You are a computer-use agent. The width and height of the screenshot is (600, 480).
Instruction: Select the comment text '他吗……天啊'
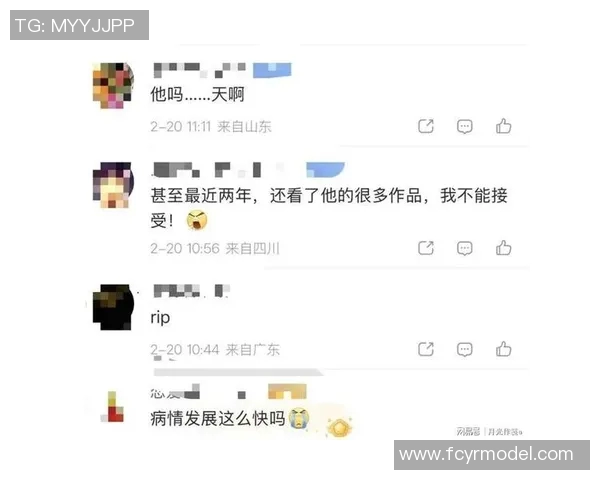pyautogui.click(x=197, y=94)
